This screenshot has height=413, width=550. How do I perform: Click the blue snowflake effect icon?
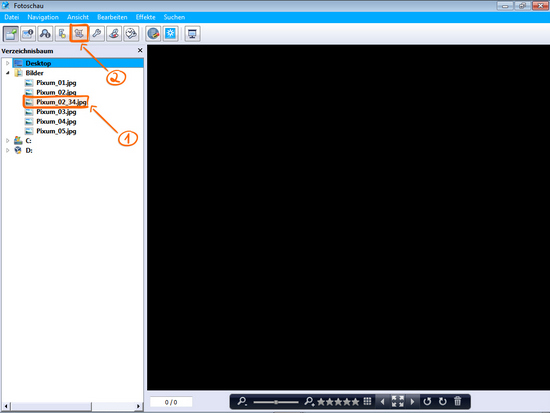[x=170, y=34]
